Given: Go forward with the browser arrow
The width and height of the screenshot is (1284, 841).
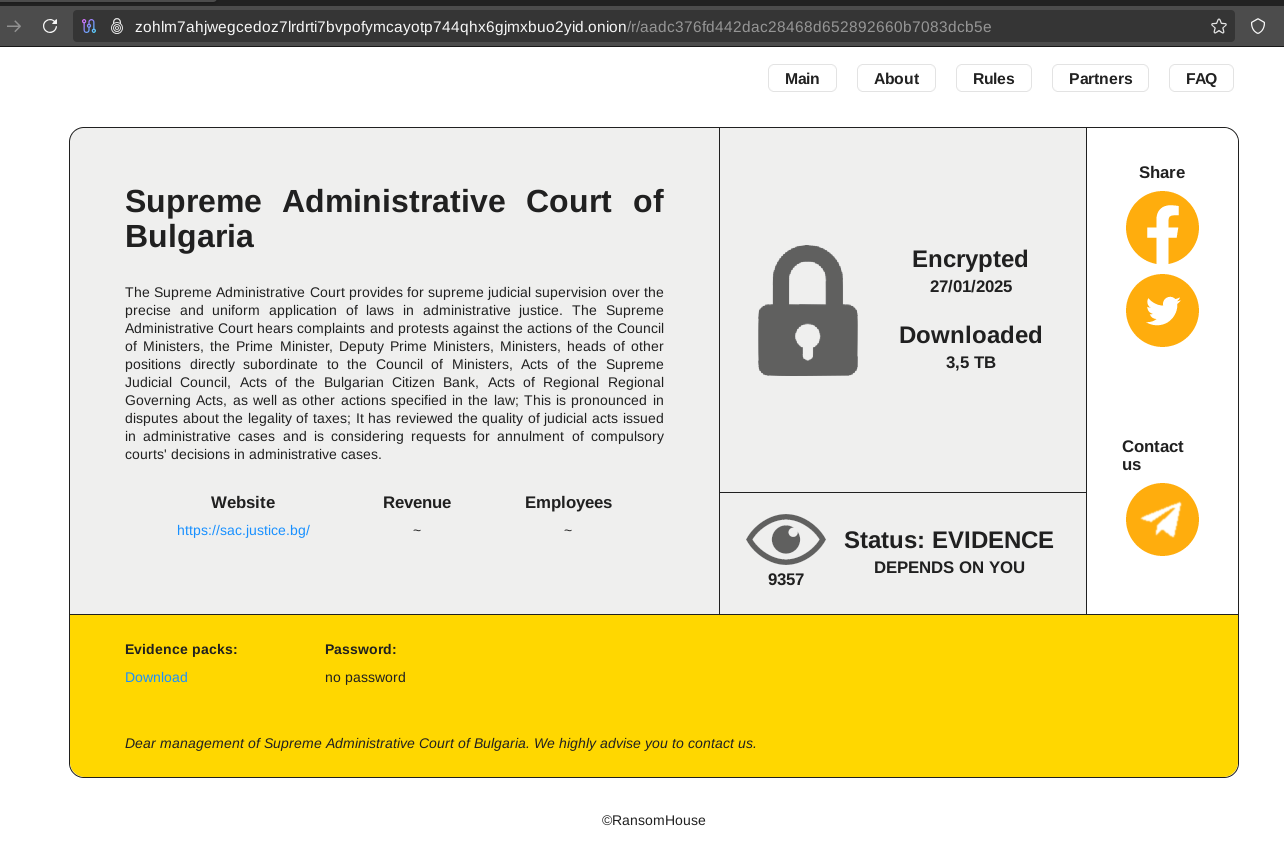Looking at the screenshot, I should [14, 26].
